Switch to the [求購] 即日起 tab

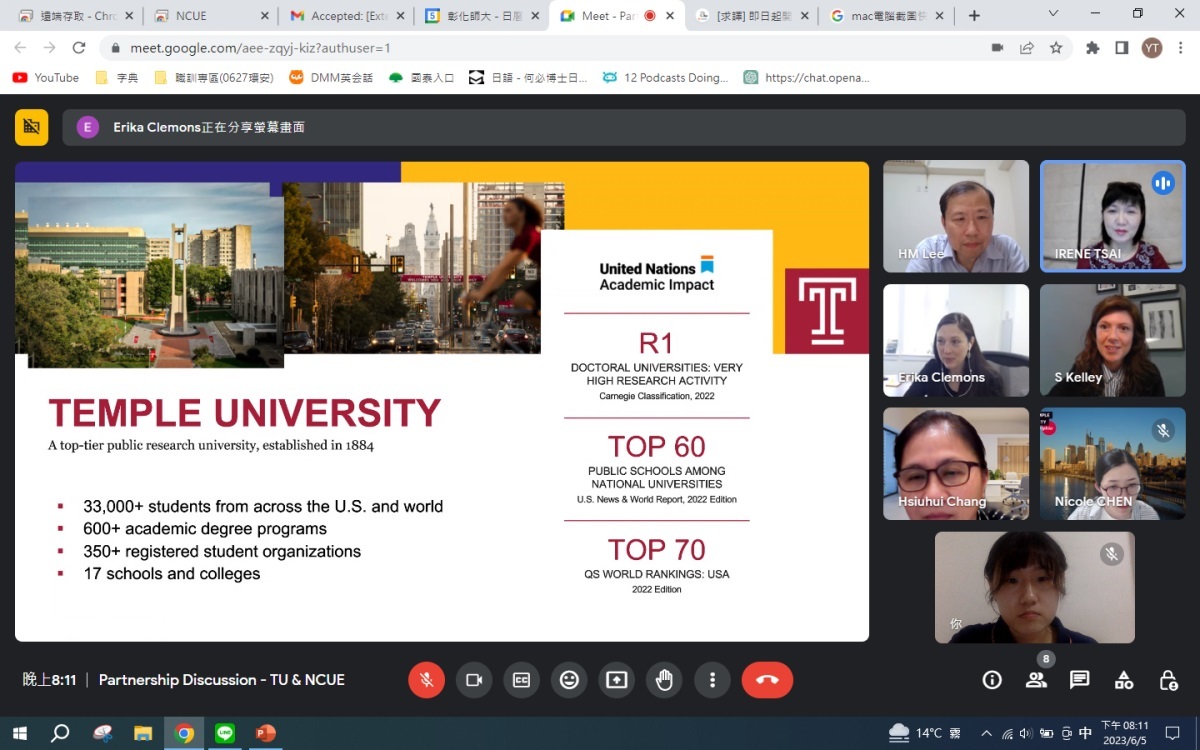pos(751,16)
